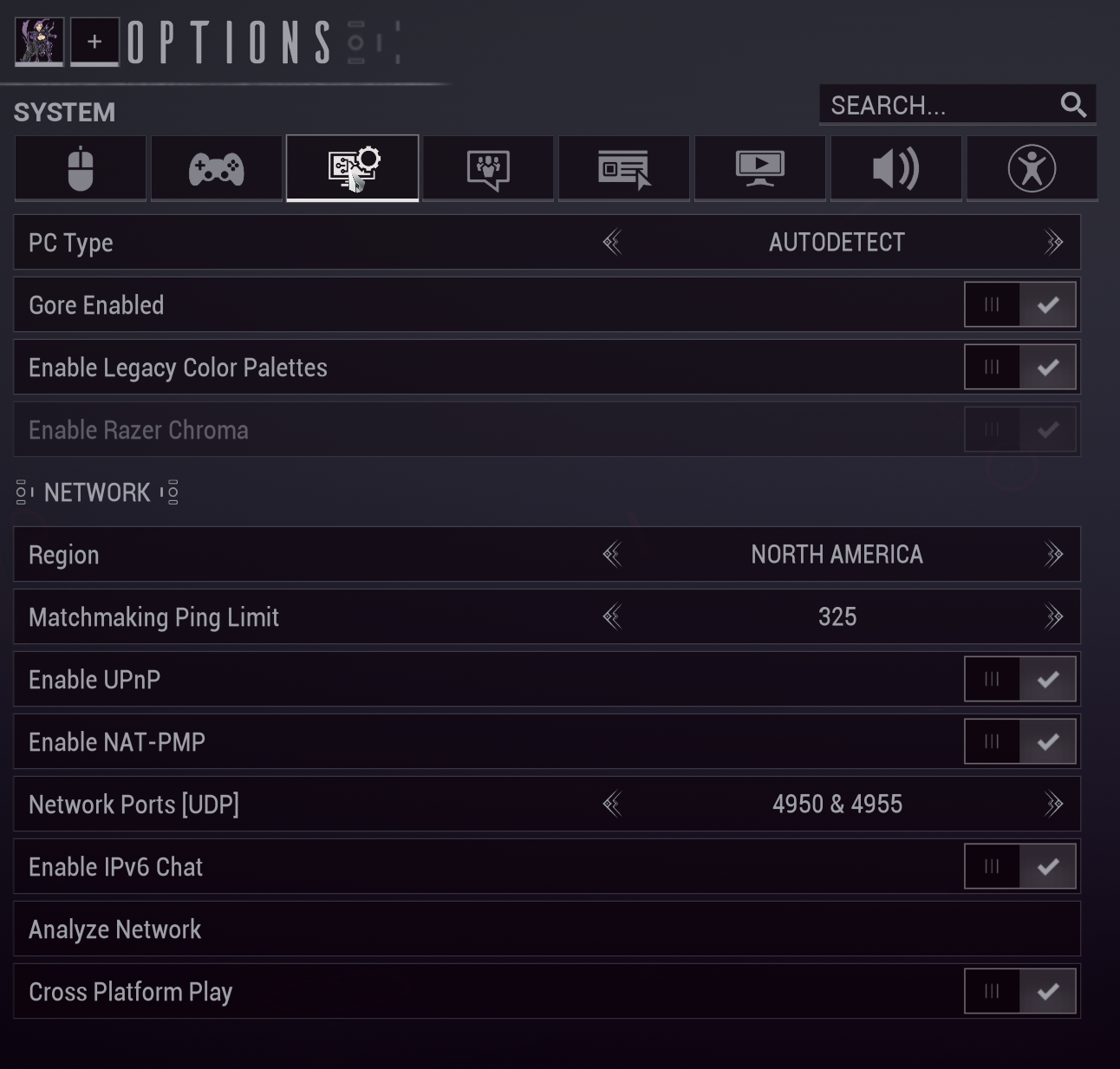Screen dimensions: 1120x1069
Task: Run the Analyze Network option
Action: [x=547, y=929]
